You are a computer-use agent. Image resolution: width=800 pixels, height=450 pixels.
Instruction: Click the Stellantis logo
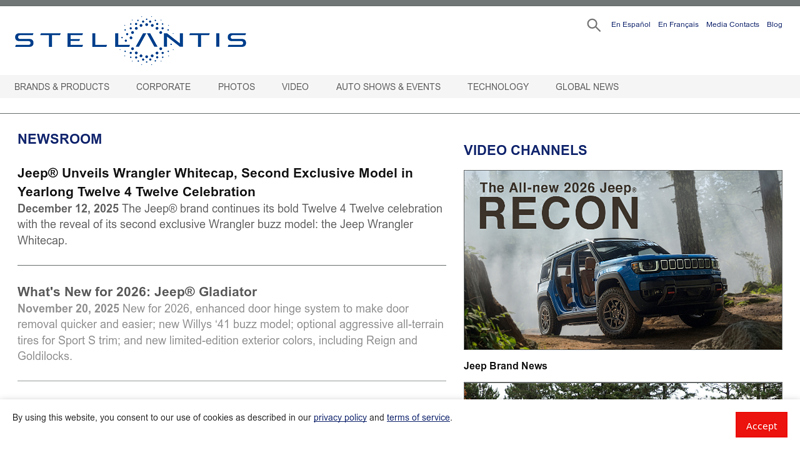tap(131, 40)
